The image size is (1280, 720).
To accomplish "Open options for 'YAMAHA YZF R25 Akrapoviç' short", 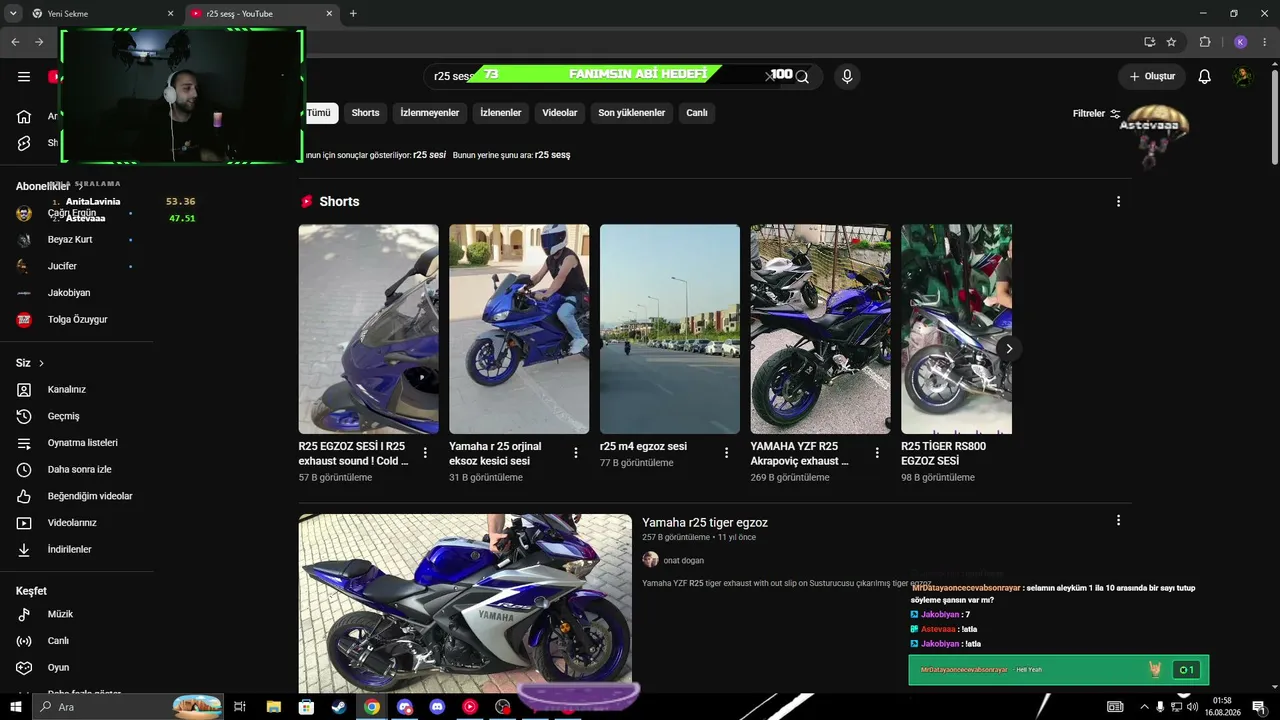I will tap(877, 453).
